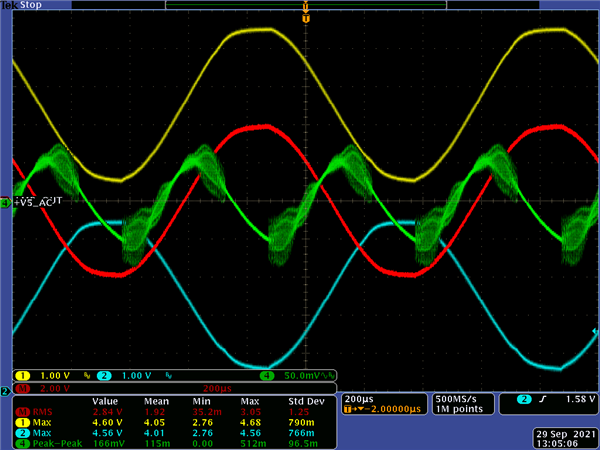600x450 pixels.
Task: Click the 166mV peak-peak value
Action: pyautogui.click(x=108, y=443)
